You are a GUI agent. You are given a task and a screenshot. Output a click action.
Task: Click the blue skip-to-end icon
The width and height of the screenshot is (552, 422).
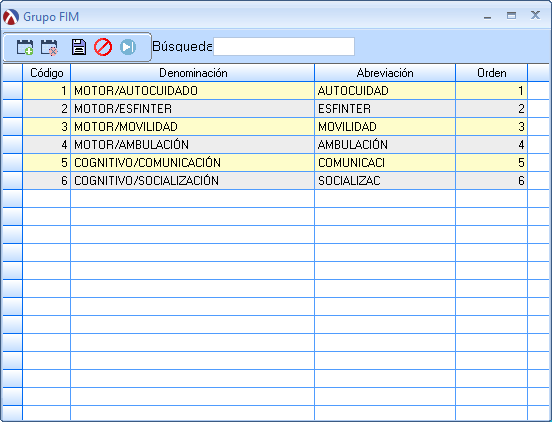pos(128,47)
